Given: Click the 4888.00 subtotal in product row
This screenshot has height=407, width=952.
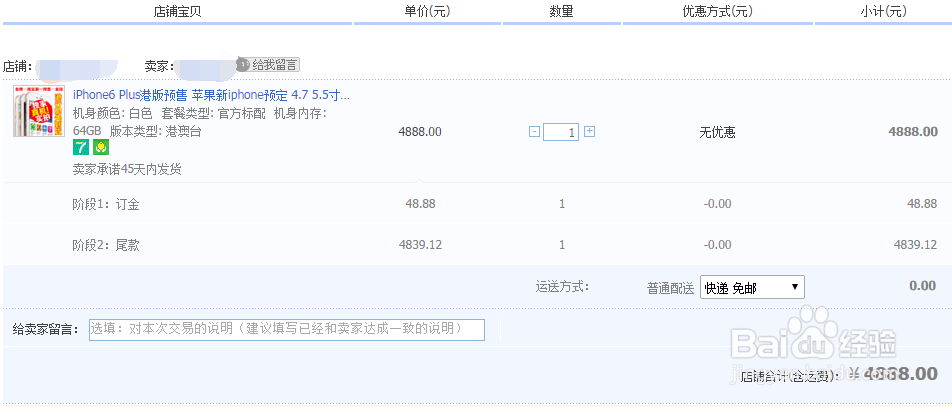Looking at the screenshot, I should tap(913, 132).
